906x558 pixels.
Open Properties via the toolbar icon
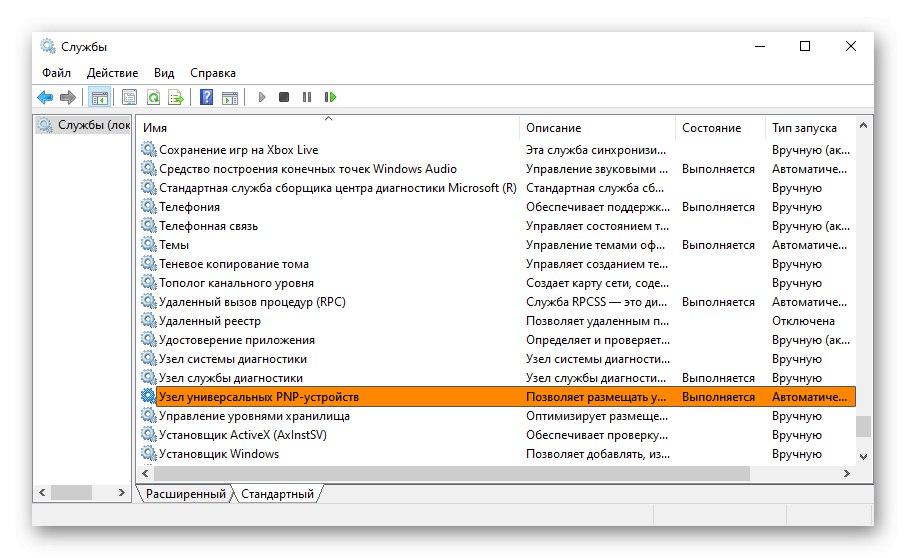click(129, 97)
